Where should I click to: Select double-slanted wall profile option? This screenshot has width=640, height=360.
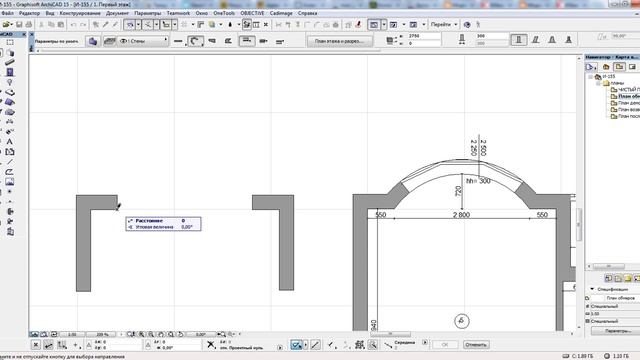552,40
